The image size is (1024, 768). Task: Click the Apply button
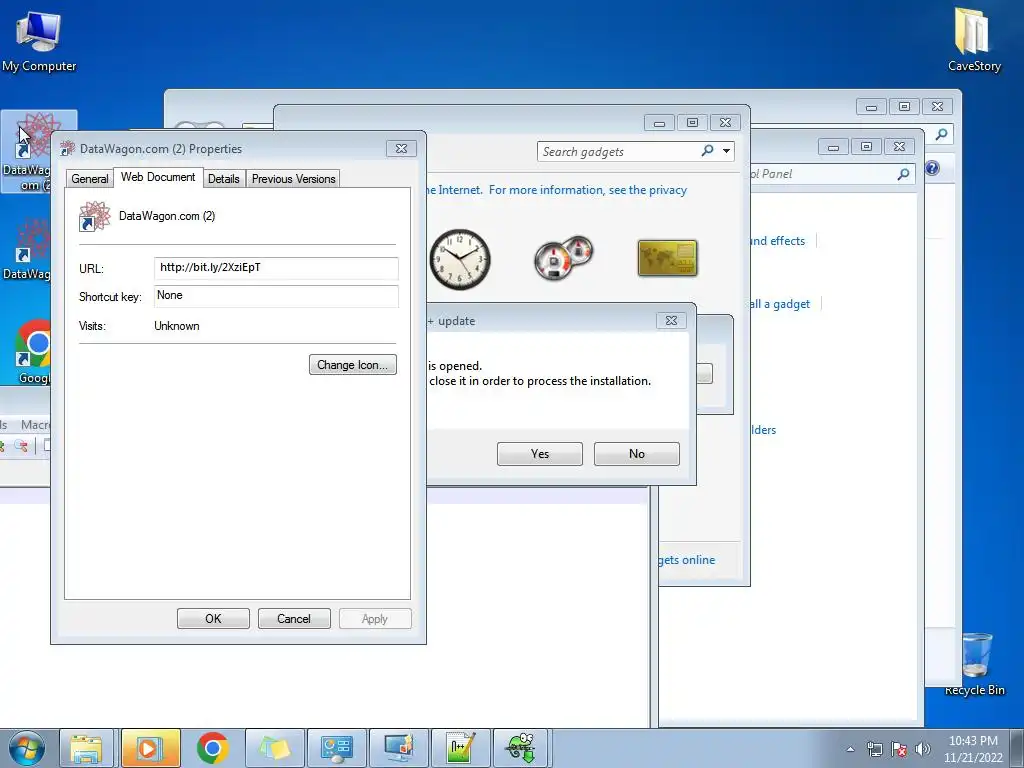pyautogui.click(x=375, y=619)
